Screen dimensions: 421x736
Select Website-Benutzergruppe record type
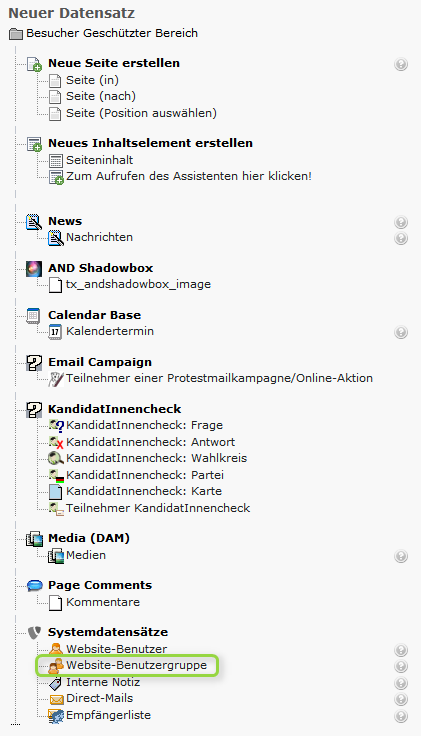[137, 666]
